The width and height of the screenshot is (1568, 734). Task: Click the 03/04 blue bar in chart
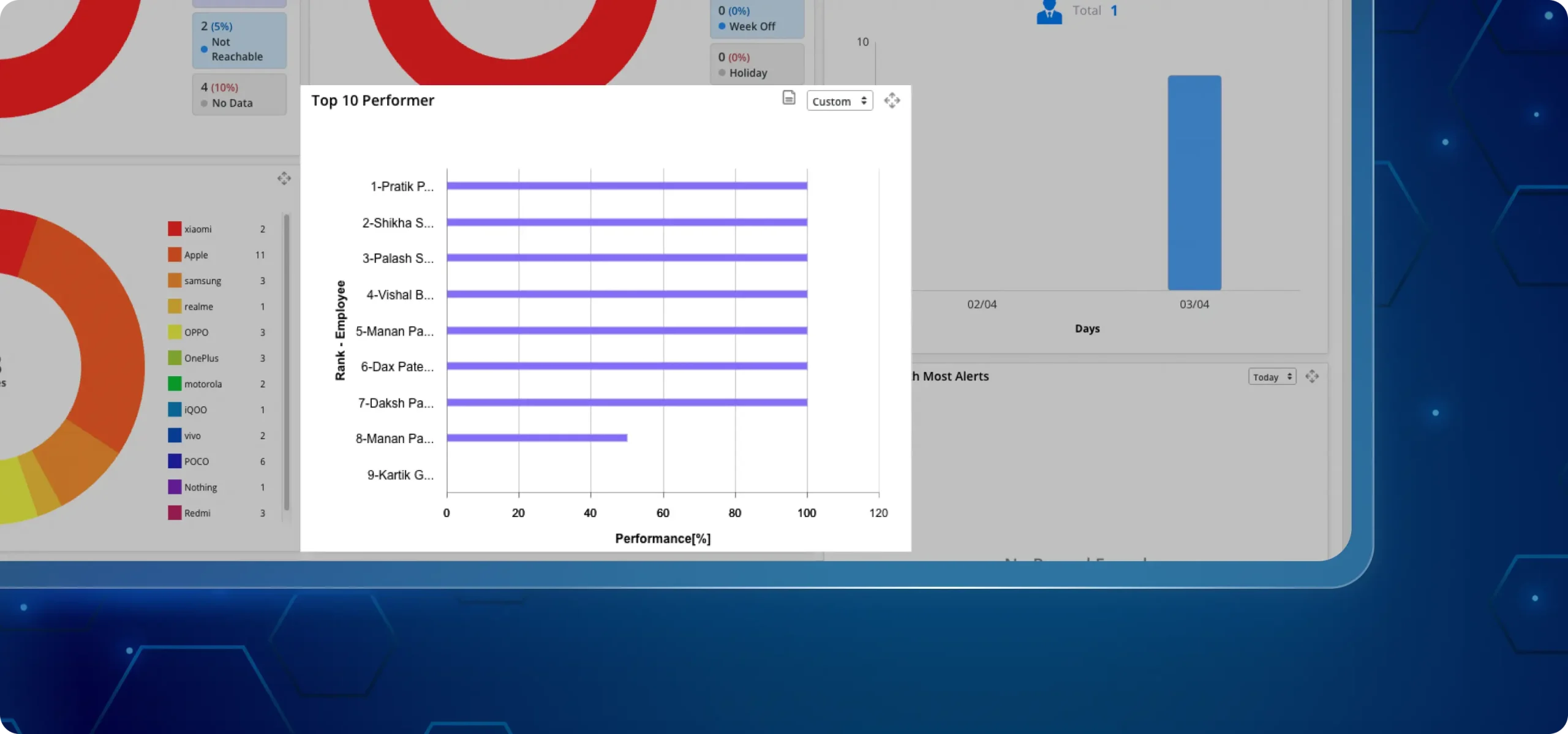[x=1194, y=183]
